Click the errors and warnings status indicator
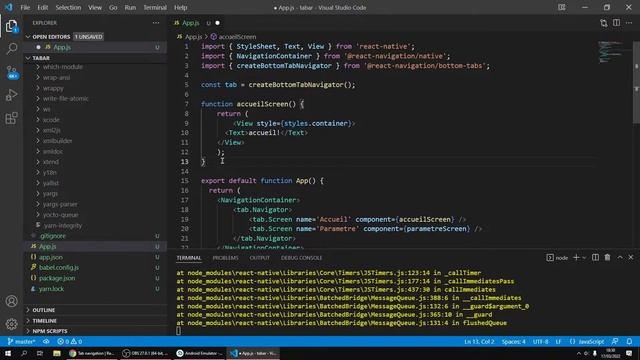The image size is (640, 360). click(x=69, y=342)
